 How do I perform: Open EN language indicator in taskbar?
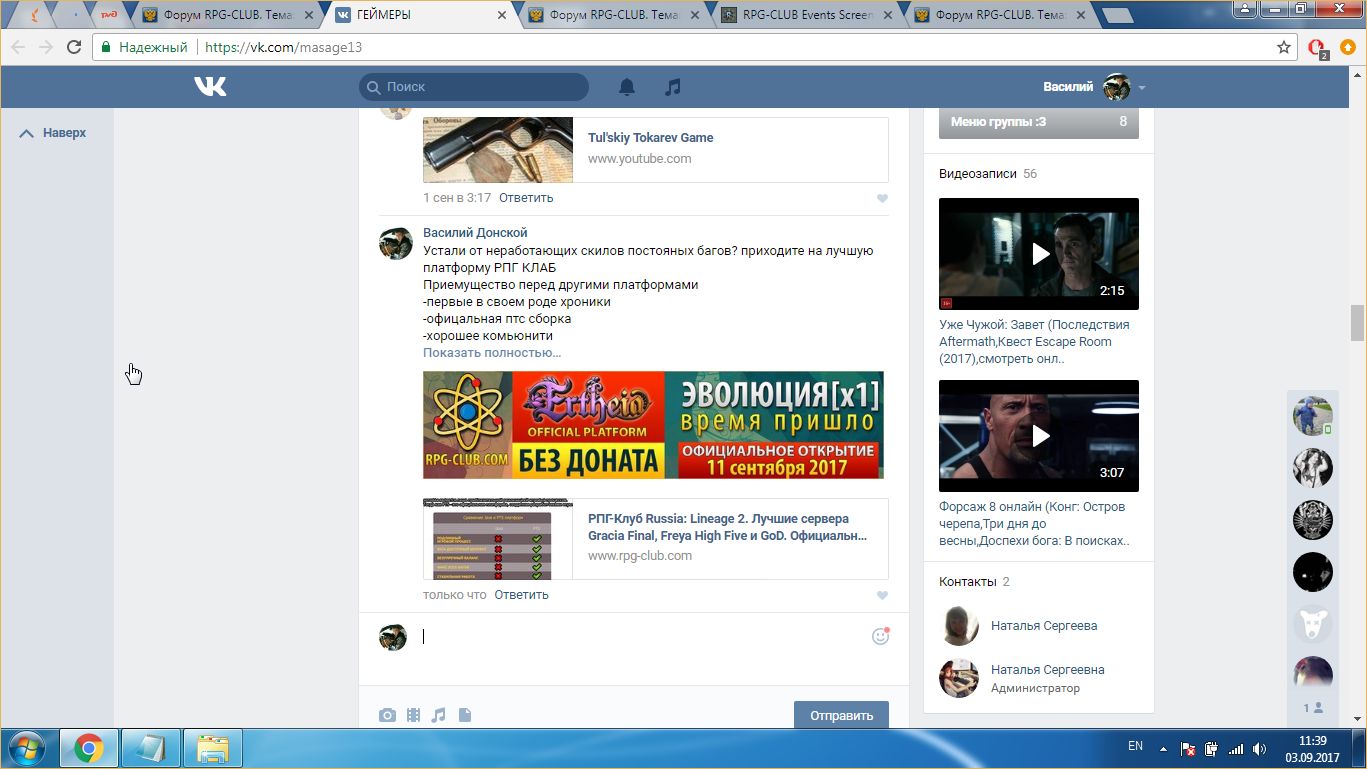click(1135, 746)
